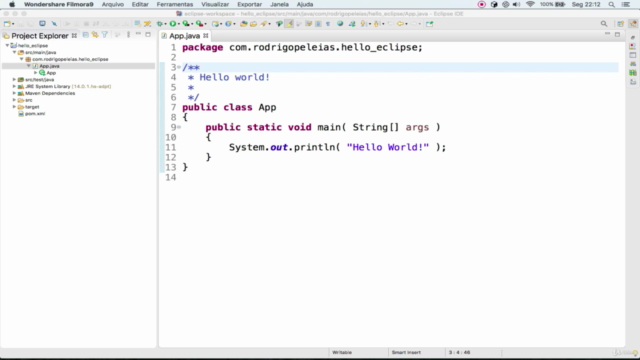Click the Writable status bar entry
Image resolution: width=640 pixels, height=360 pixels.
pyautogui.click(x=342, y=352)
